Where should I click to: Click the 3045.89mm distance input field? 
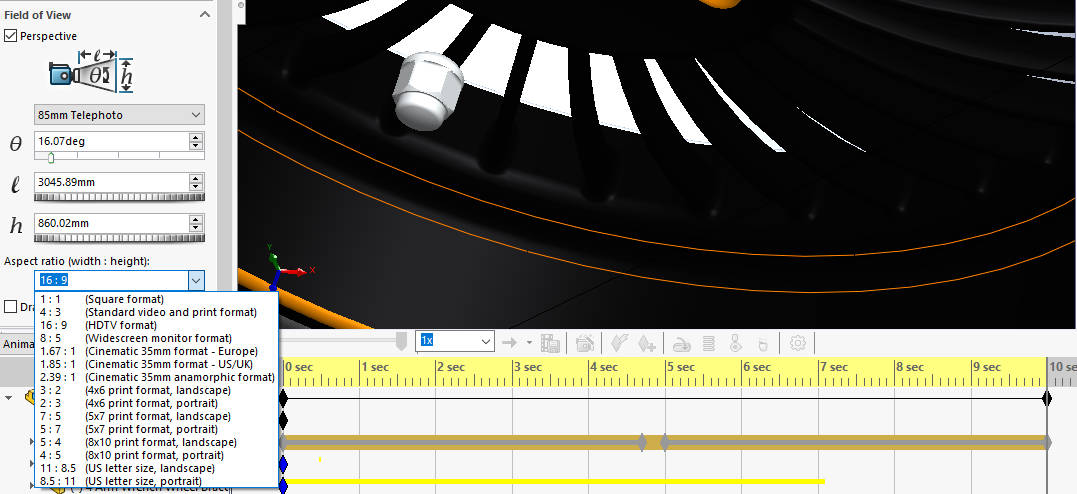pos(110,182)
